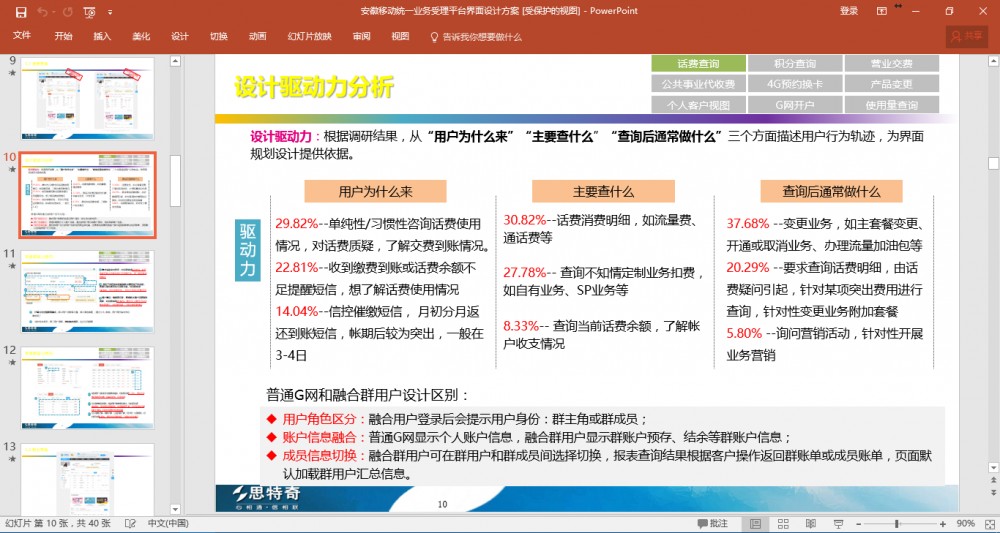Click 产品变更 navigation button
Viewport: 1000px width, 533px height.
(892, 84)
